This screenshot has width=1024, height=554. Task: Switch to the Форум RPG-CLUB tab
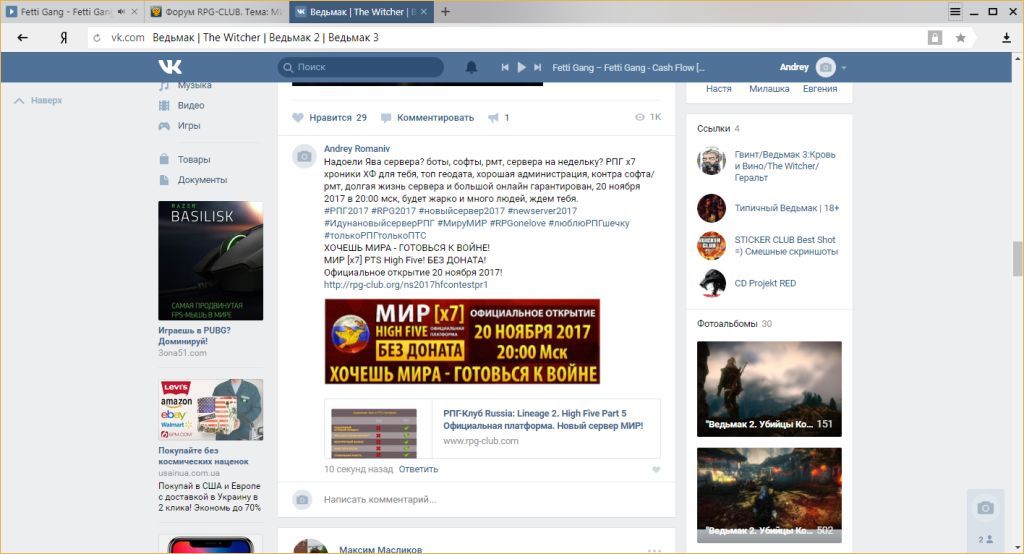215,12
